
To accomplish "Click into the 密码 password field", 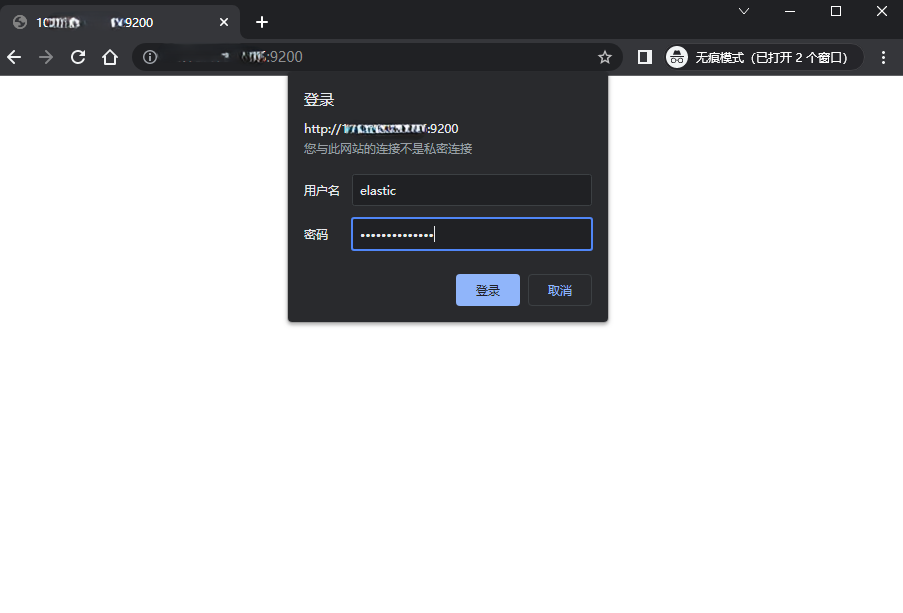I will 471,234.
